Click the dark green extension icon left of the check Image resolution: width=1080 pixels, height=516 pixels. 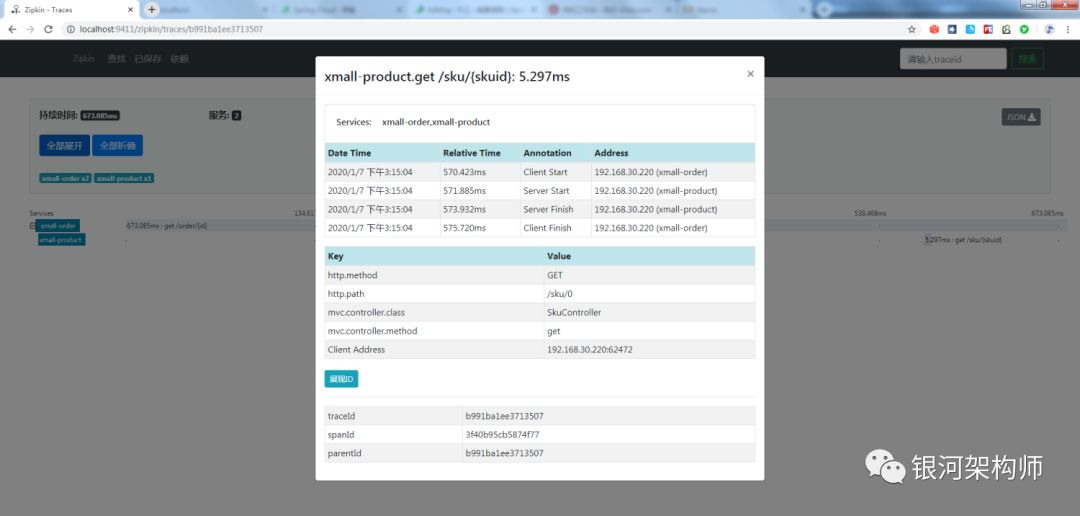point(1006,29)
